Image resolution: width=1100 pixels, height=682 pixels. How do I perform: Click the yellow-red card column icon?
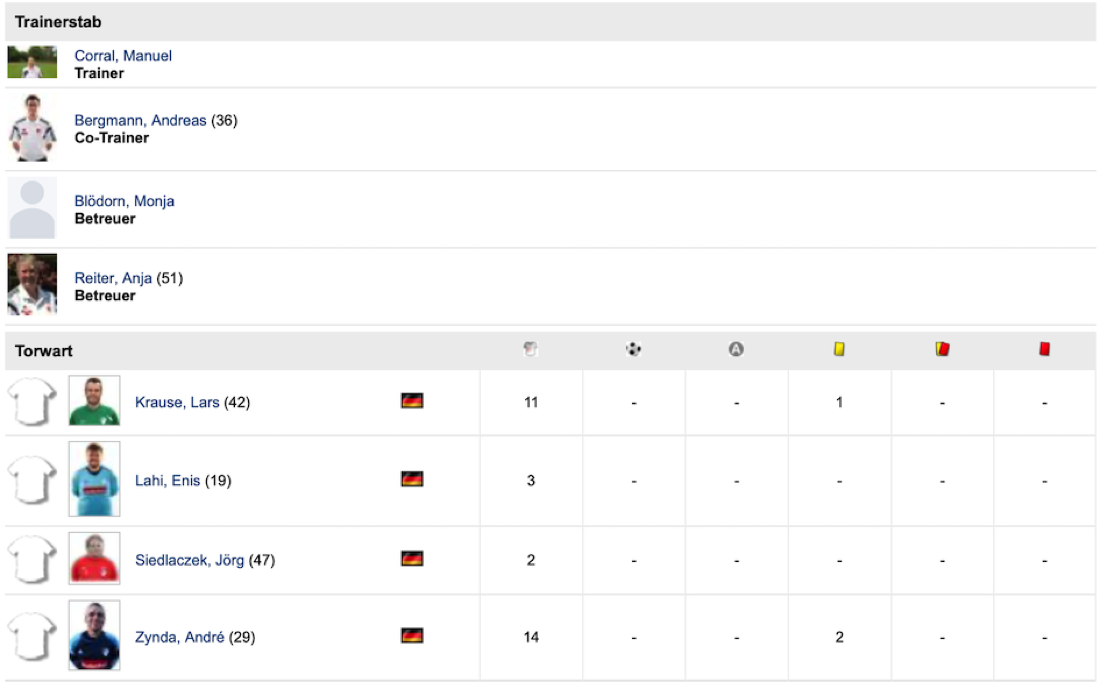coord(942,349)
